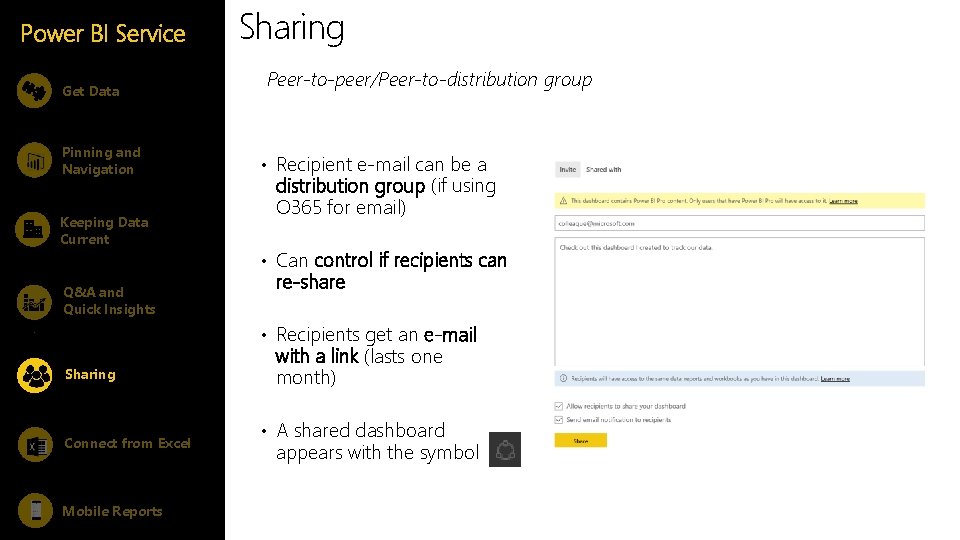The height and width of the screenshot is (540, 960).
Task: Open the Get Data section label
Action: [x=91, y=91]
